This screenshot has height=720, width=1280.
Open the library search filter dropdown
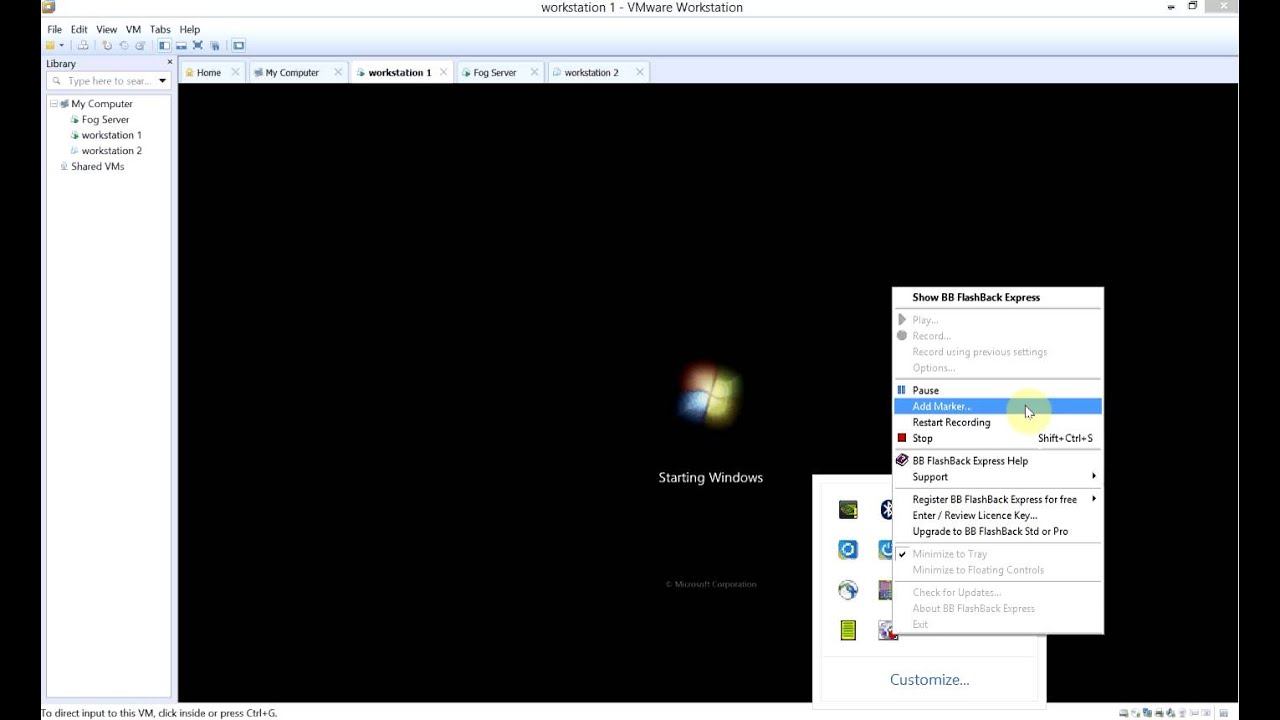pyautogui.click(x=163, y=81)
